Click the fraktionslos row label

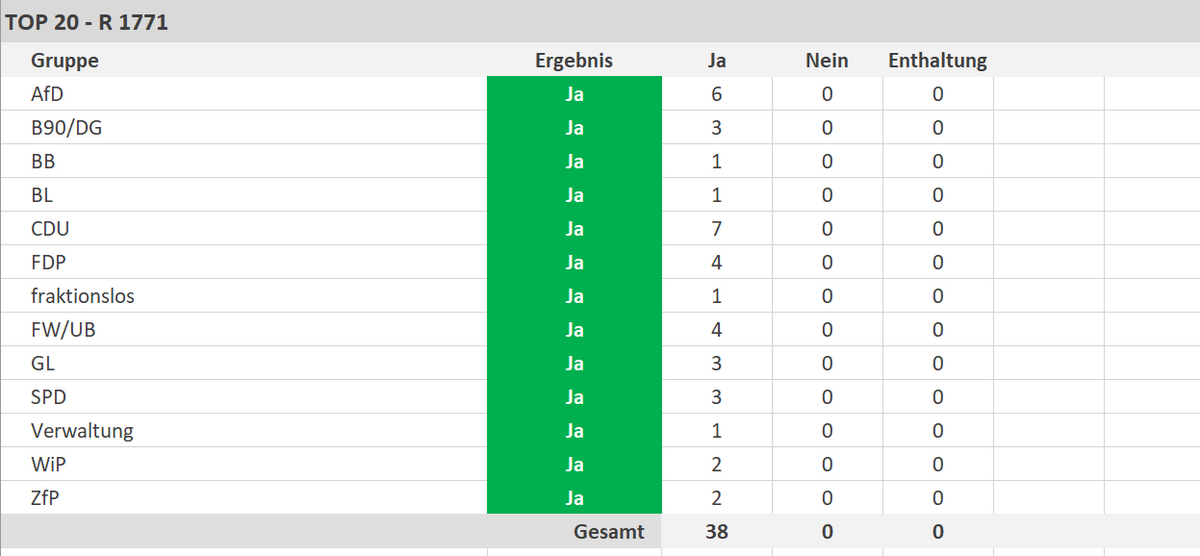click(x=83, y=296)
